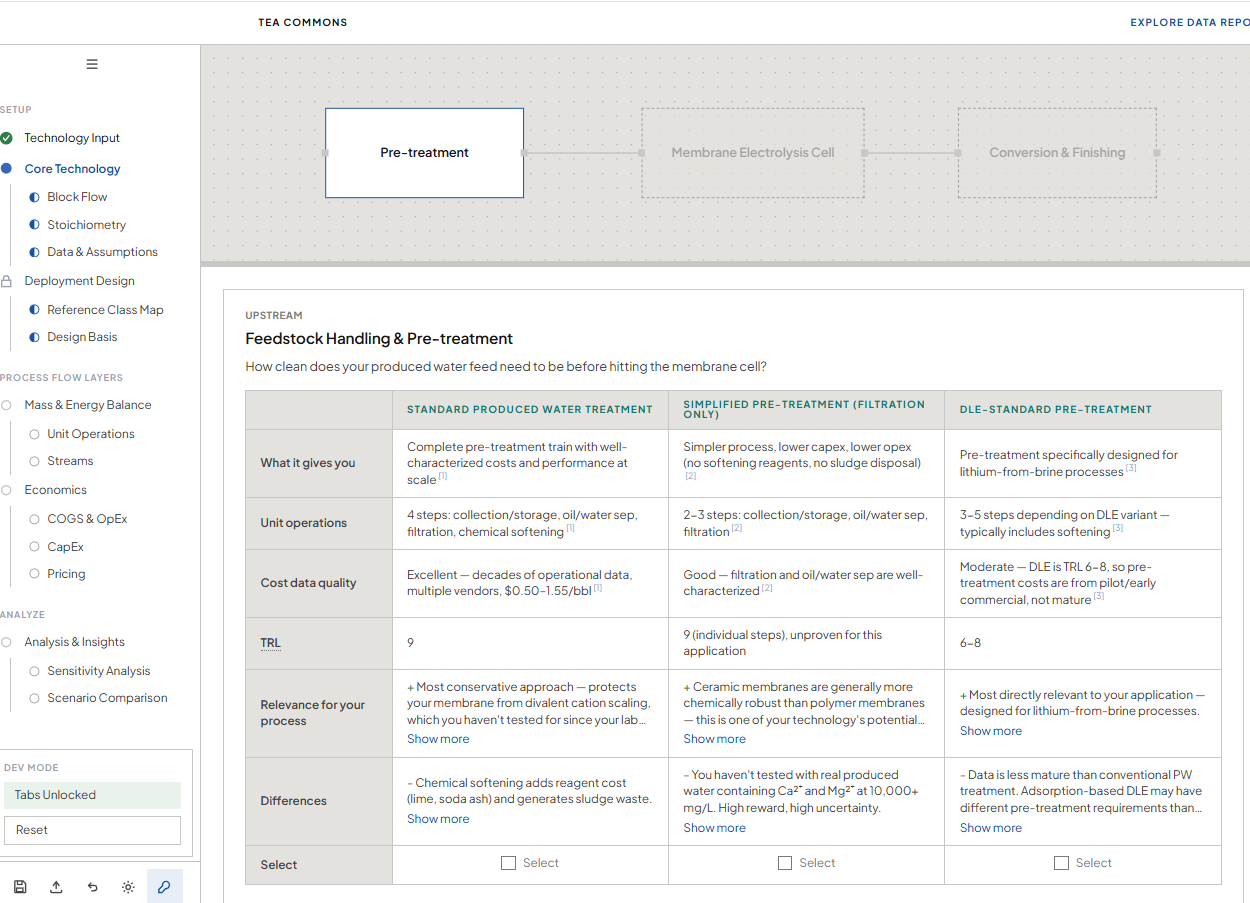Expand Show more under Standard treatment Relevance
The height and width of the screenshot is (903, 1250).
click(438, 739)
